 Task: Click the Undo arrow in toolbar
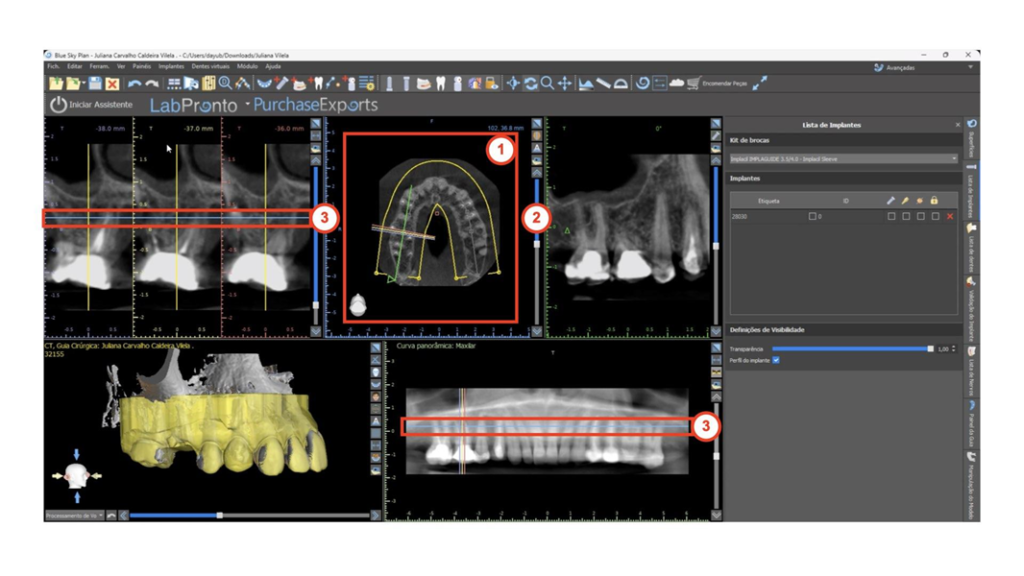(135, 85)
